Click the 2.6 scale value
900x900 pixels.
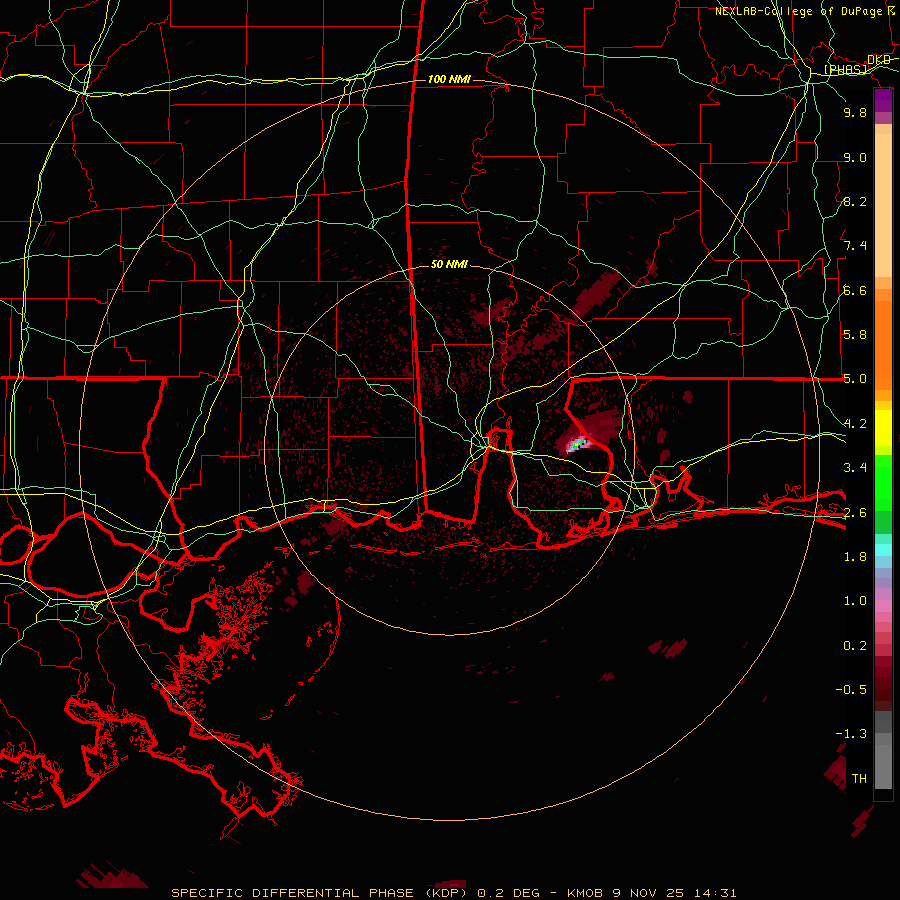coord(855,512)
